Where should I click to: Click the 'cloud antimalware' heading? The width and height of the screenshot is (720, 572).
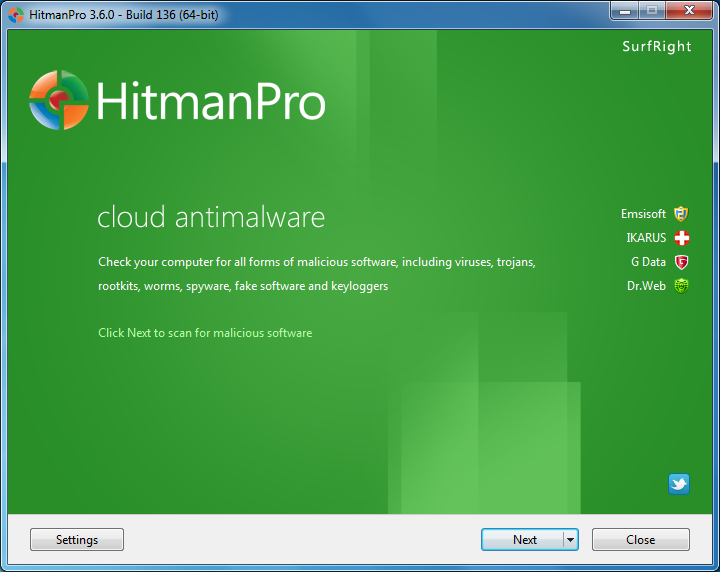[x=211, y=217]
